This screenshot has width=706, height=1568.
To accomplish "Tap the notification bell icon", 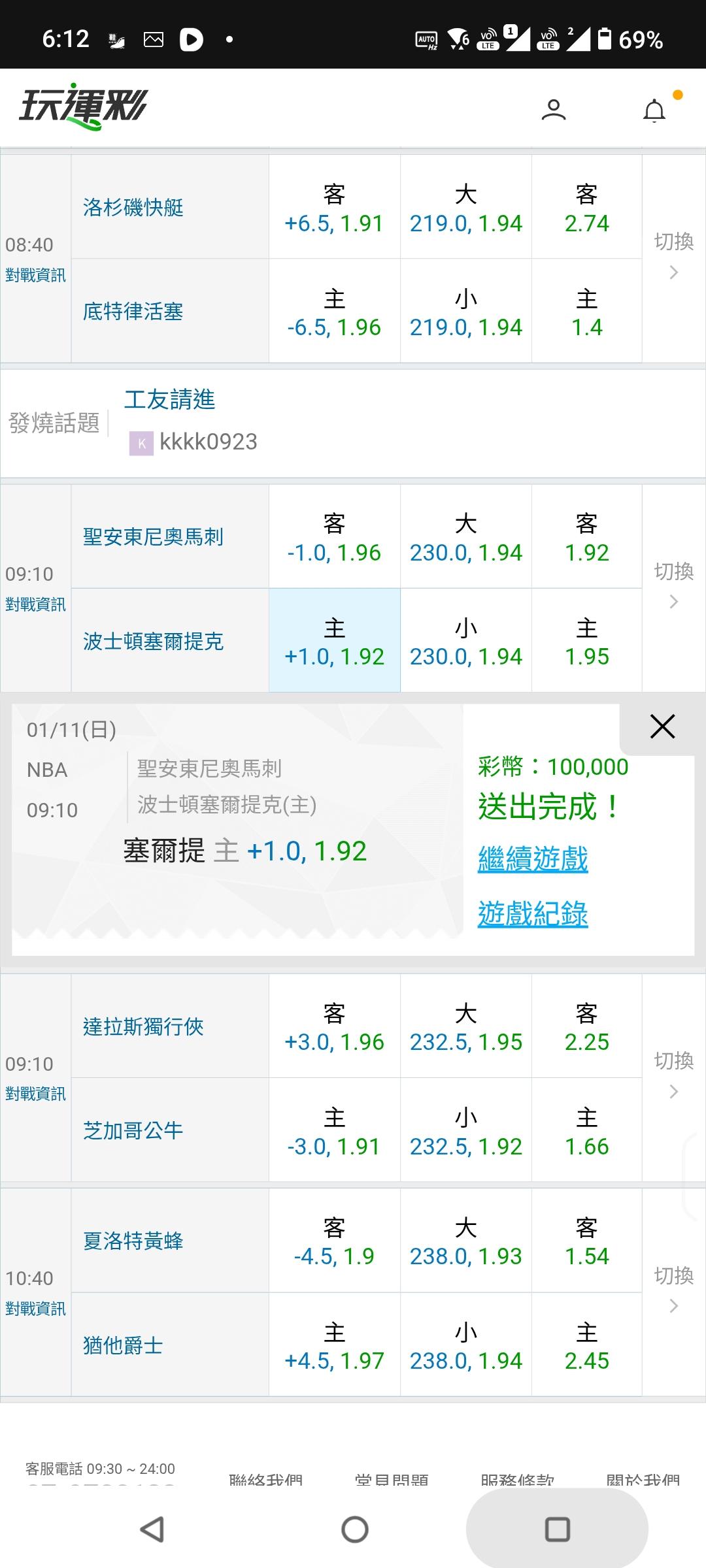I will click(x=654, y=110).
